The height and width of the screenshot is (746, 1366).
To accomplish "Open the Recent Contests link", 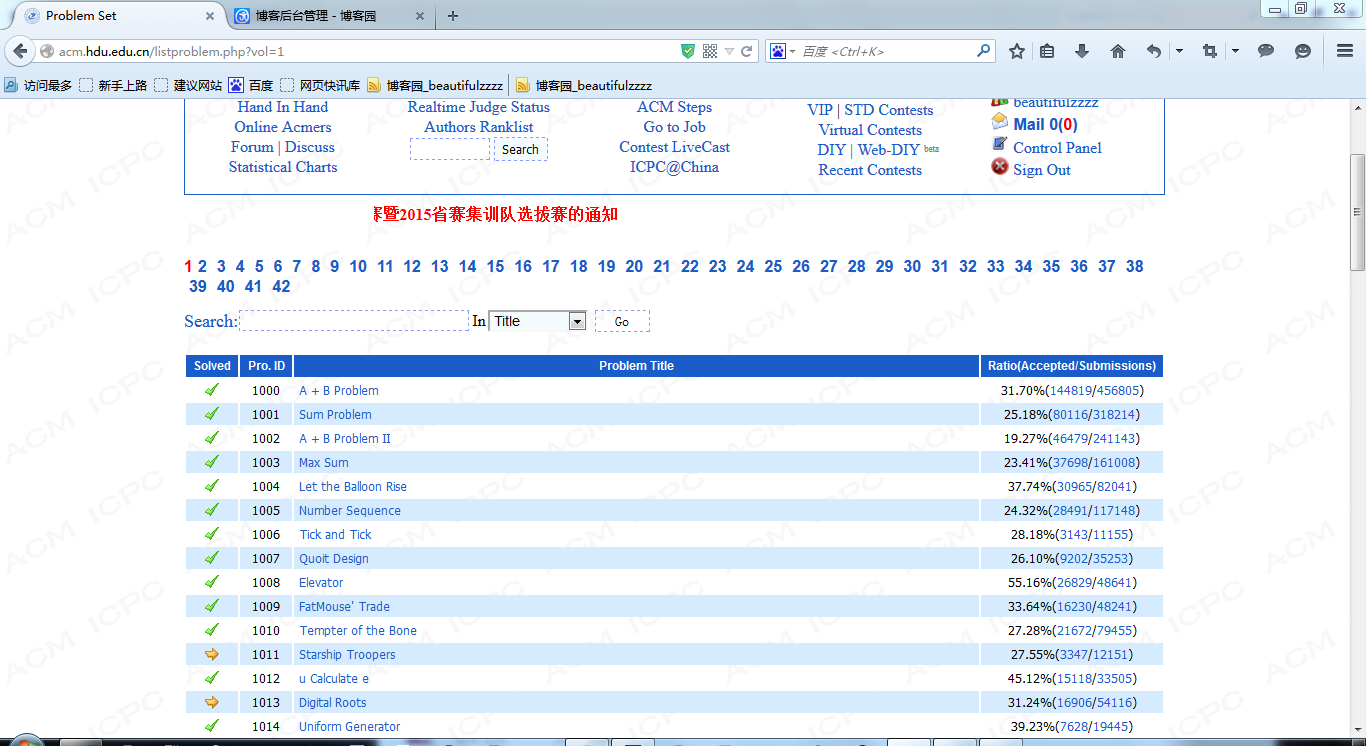I will point(870,170).
